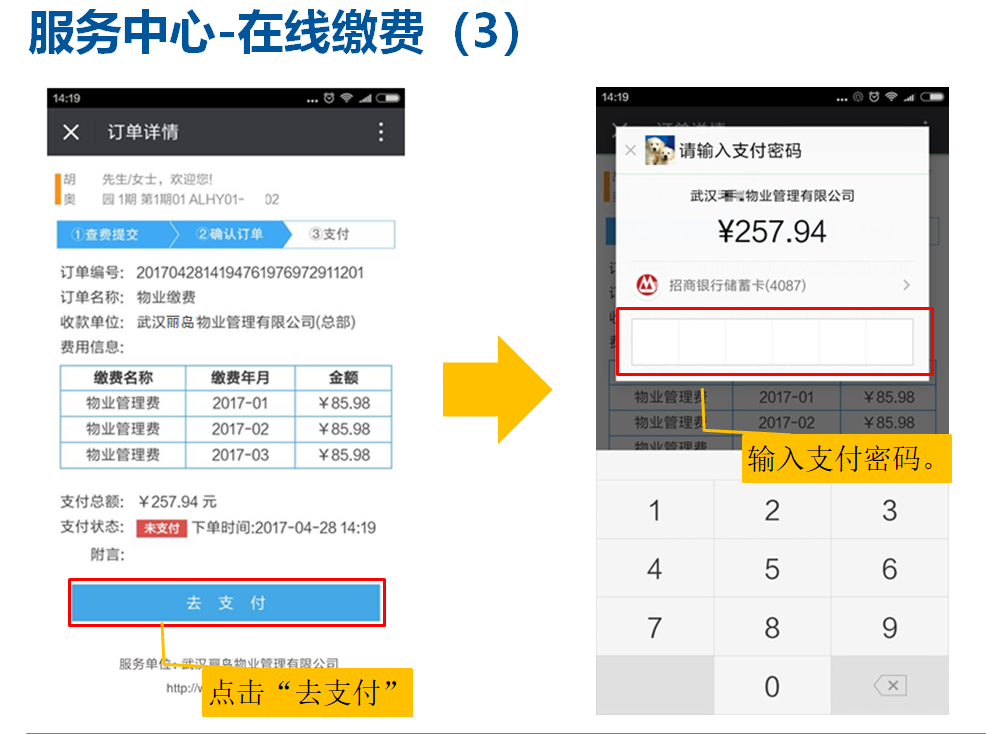The image size is (986, 735).
Task: Open the three-dot more options menu
Action: coord(380,133)
